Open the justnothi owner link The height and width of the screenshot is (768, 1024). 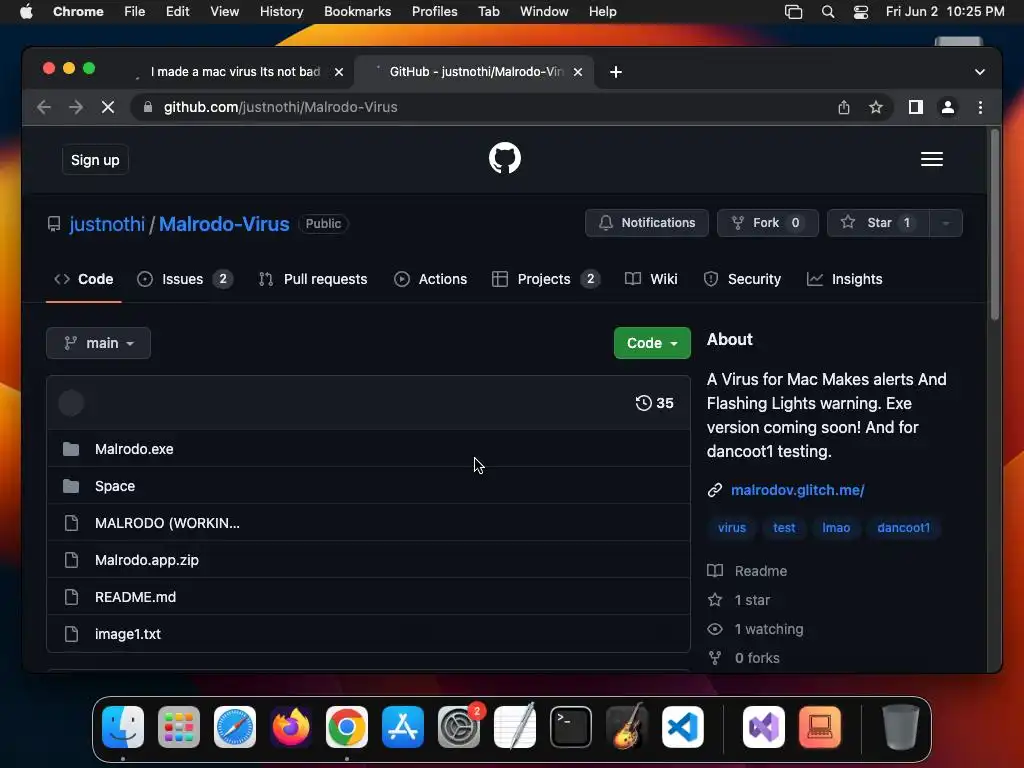[x=107, y=224]
